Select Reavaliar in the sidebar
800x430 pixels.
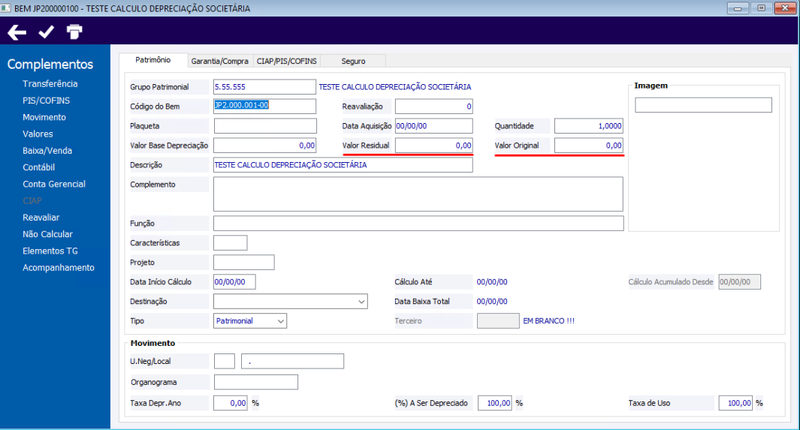pyautogui.click(x=41, y=217)
